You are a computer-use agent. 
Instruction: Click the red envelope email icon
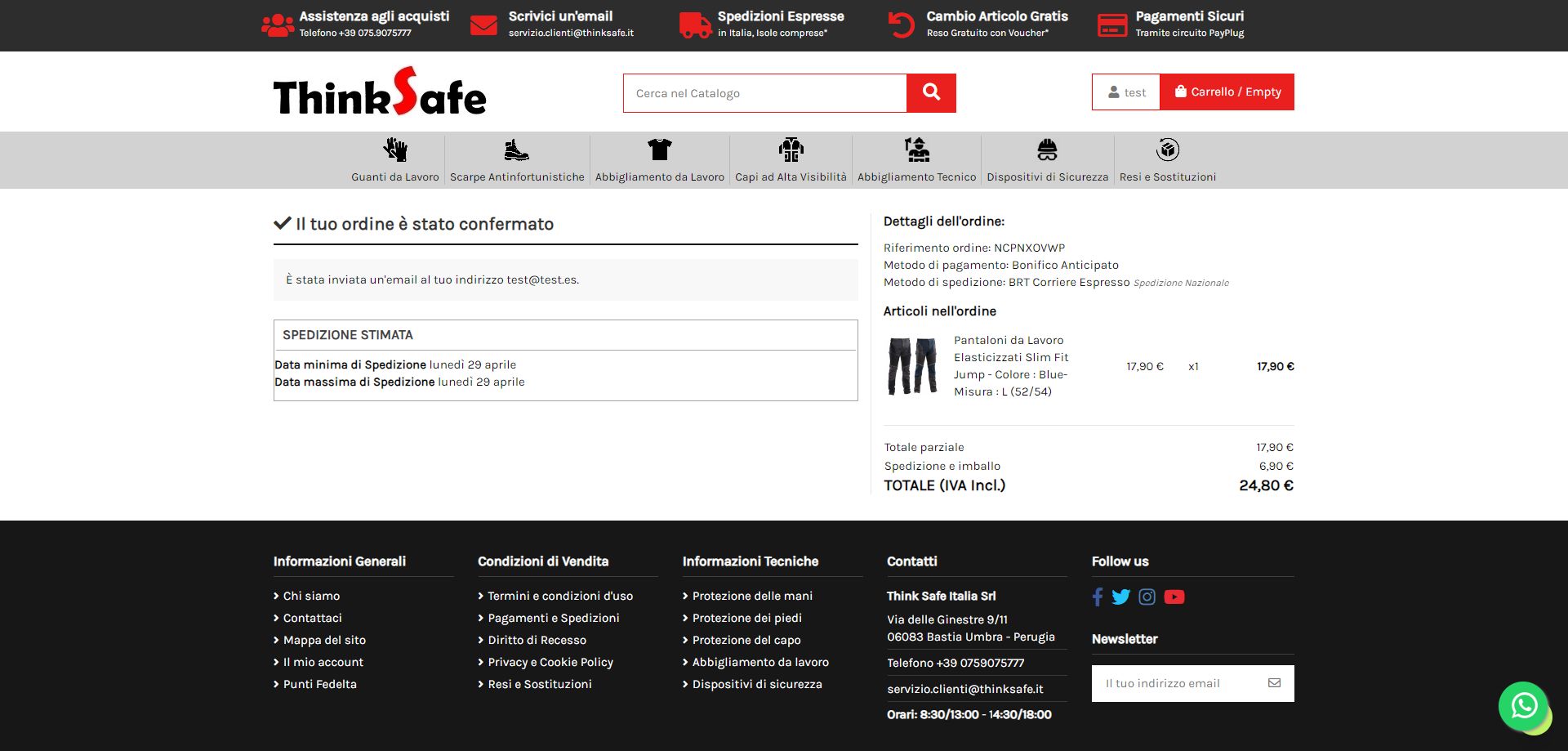(x=483, y=25)
